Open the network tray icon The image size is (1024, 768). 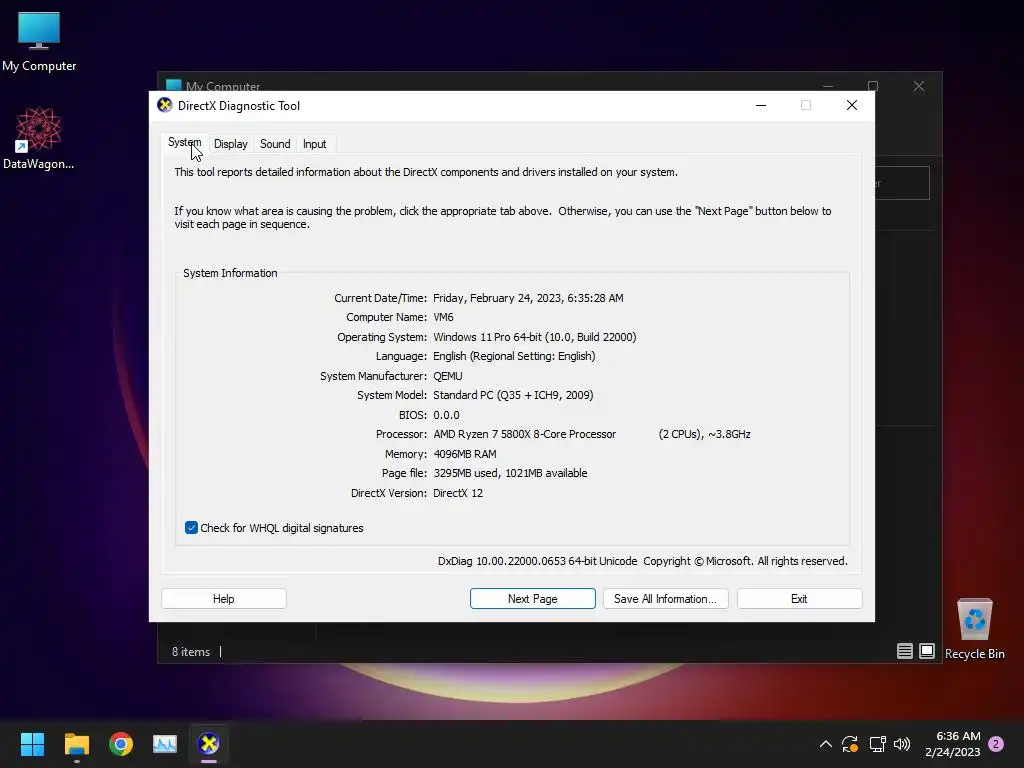coord(877,744)
